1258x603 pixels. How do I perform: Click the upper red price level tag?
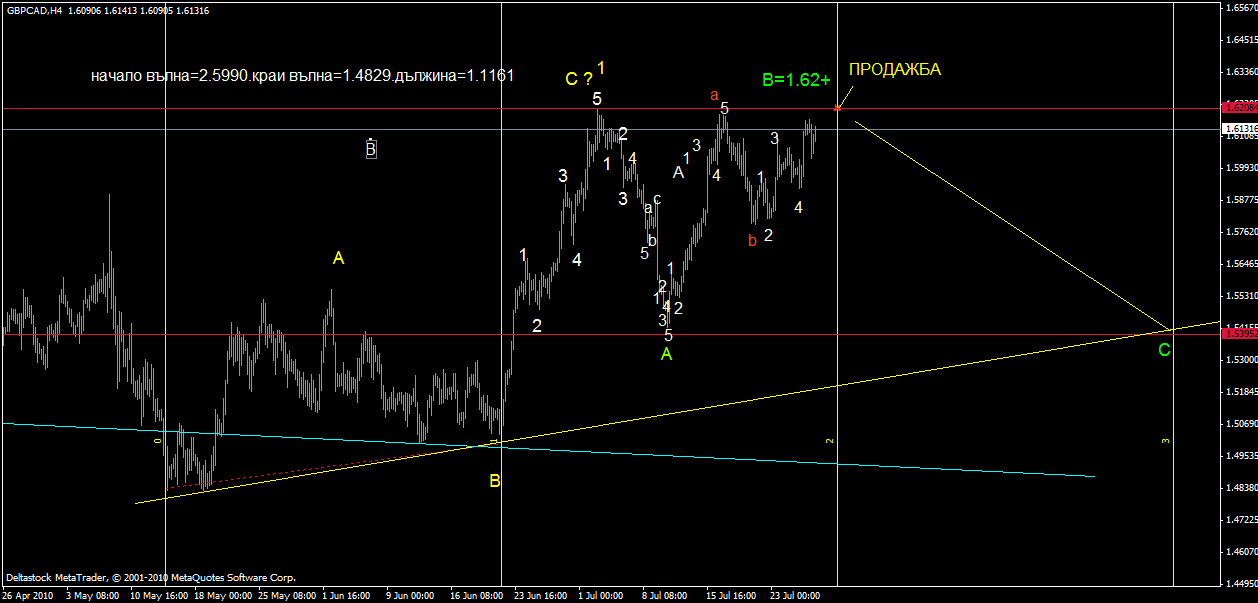click(x=1238, y=106)
